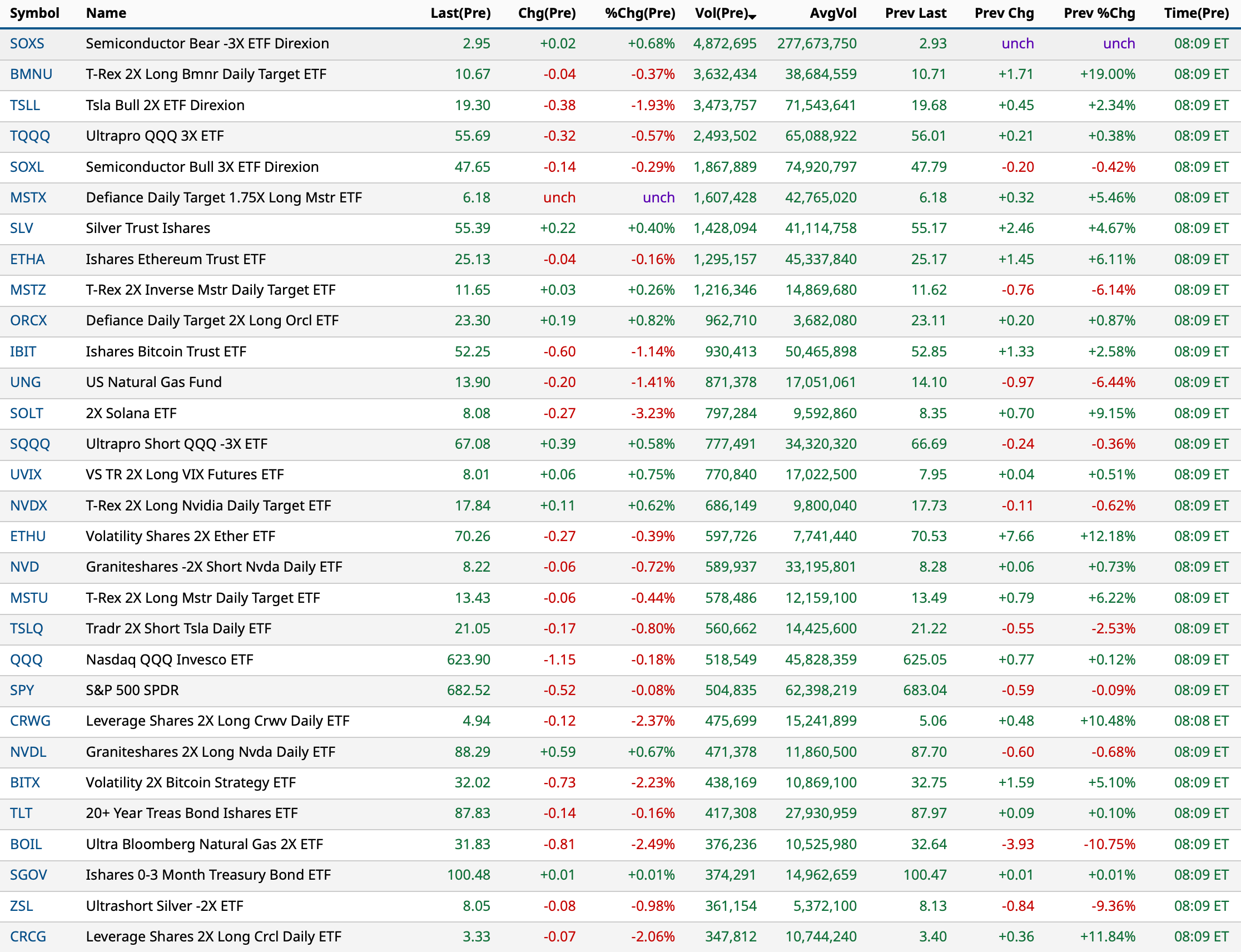The image size is (1241, 952).
Task: Sort by the Name column header
Action: pos(106,13)
